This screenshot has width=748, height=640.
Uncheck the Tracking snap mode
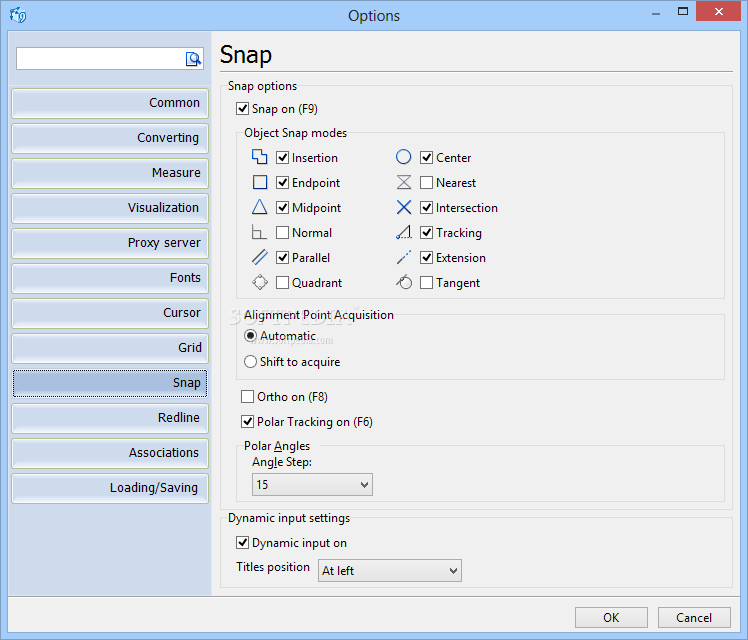pyautogui.click(x=426, y=233)
